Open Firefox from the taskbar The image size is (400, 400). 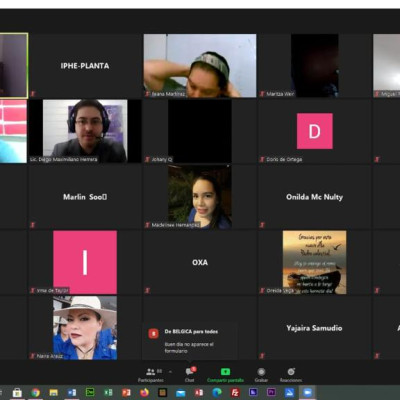click(145, 393)
